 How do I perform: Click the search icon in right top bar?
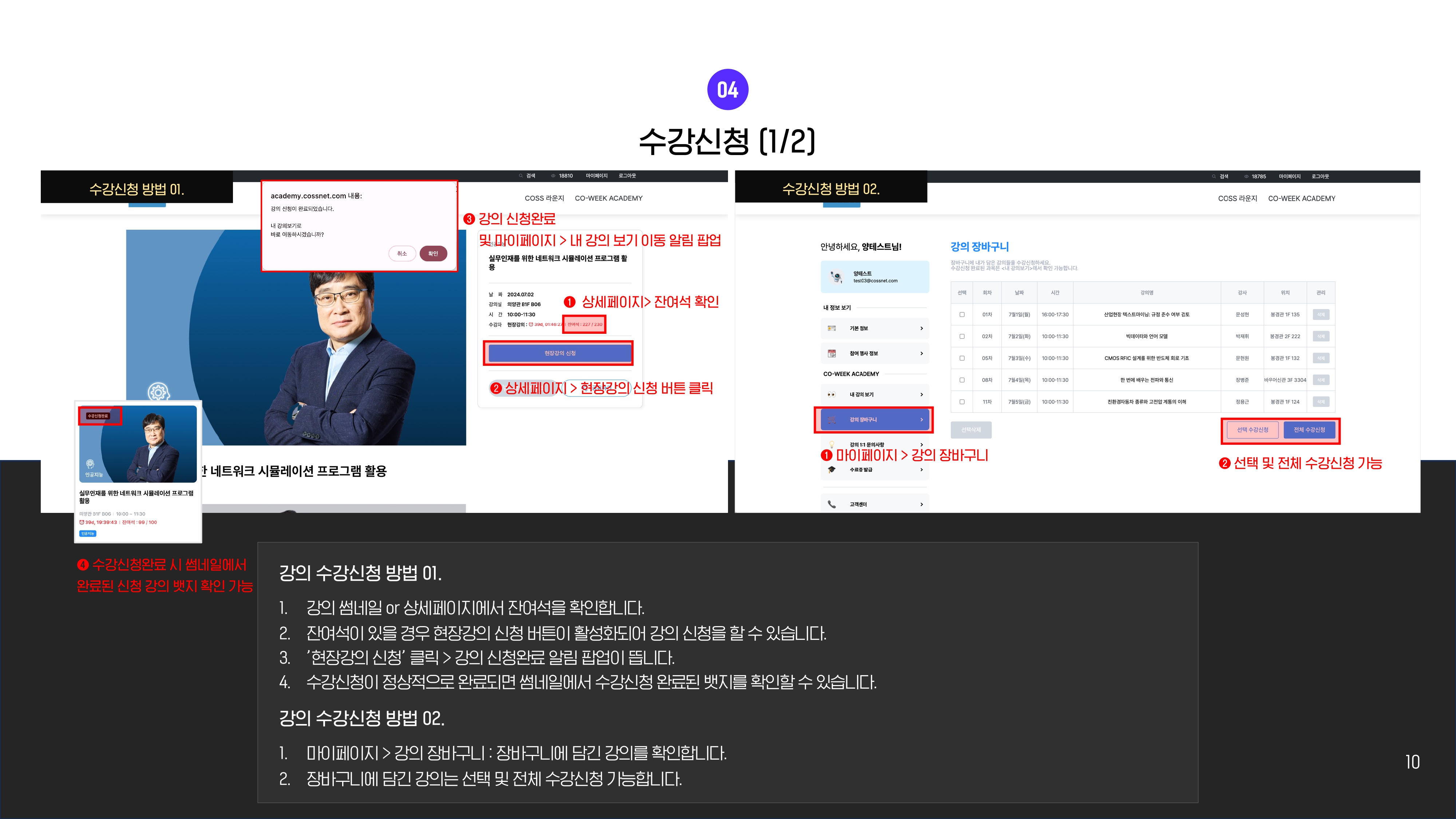click(x=1214, y=176)
